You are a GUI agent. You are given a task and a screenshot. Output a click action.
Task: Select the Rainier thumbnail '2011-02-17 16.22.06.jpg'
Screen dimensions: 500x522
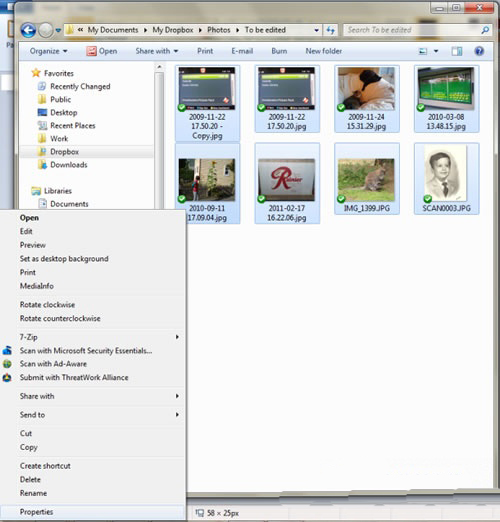[x=287, y=183]
